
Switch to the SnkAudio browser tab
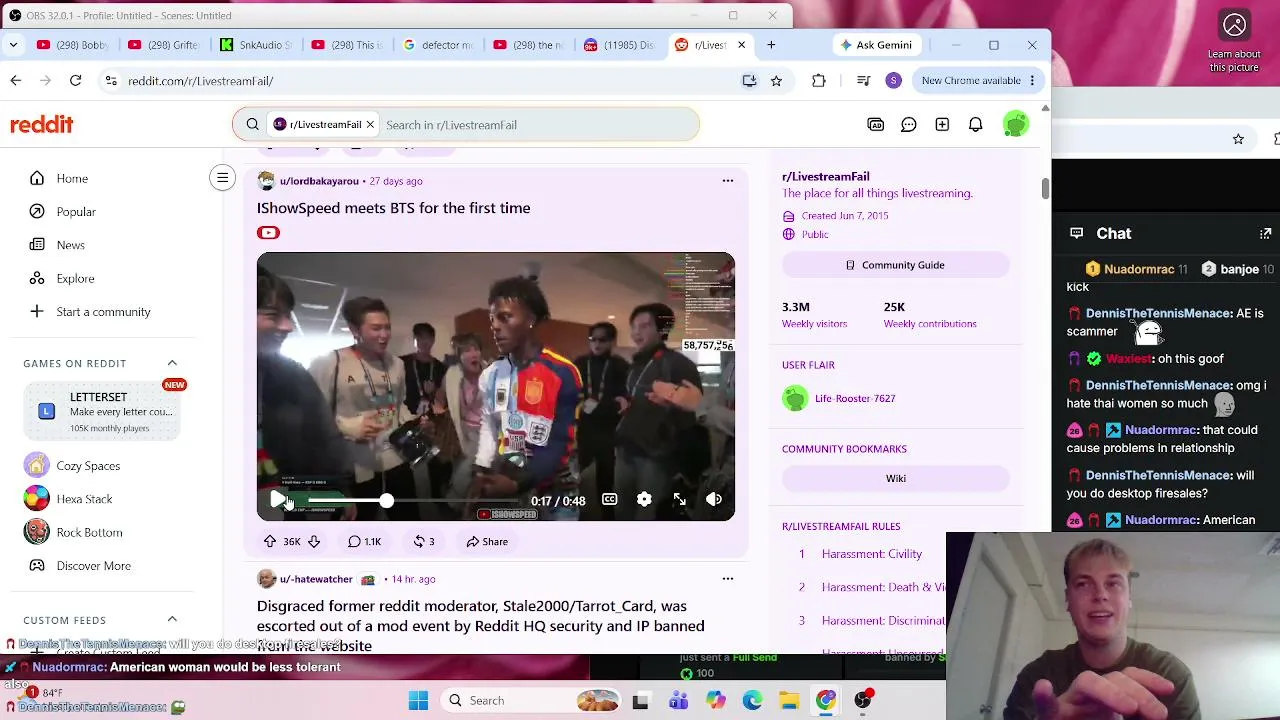[x=257, y=45]
